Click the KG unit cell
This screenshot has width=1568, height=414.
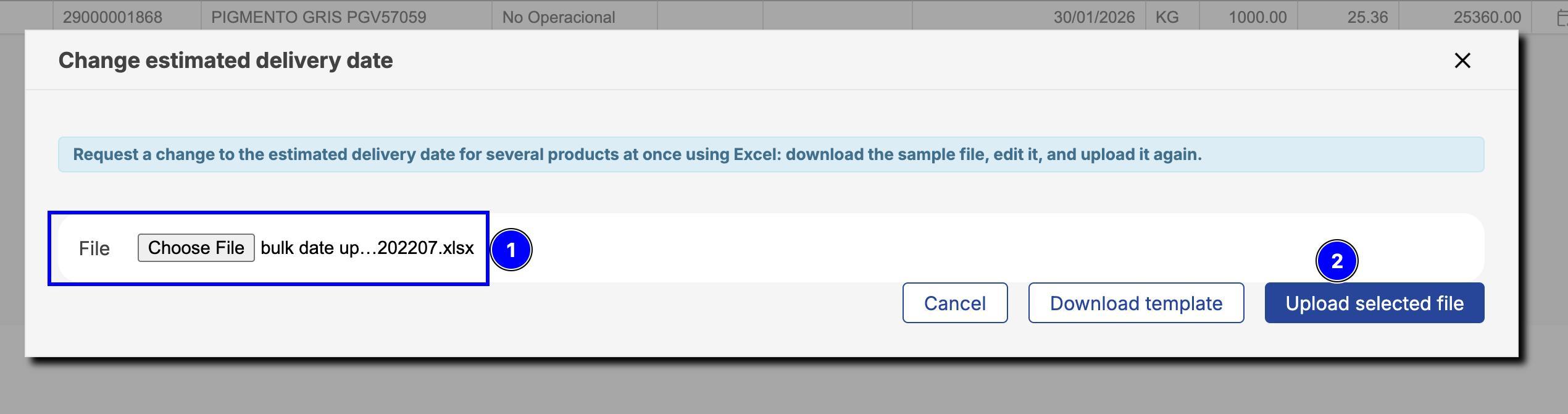[x=1167, y=17]
